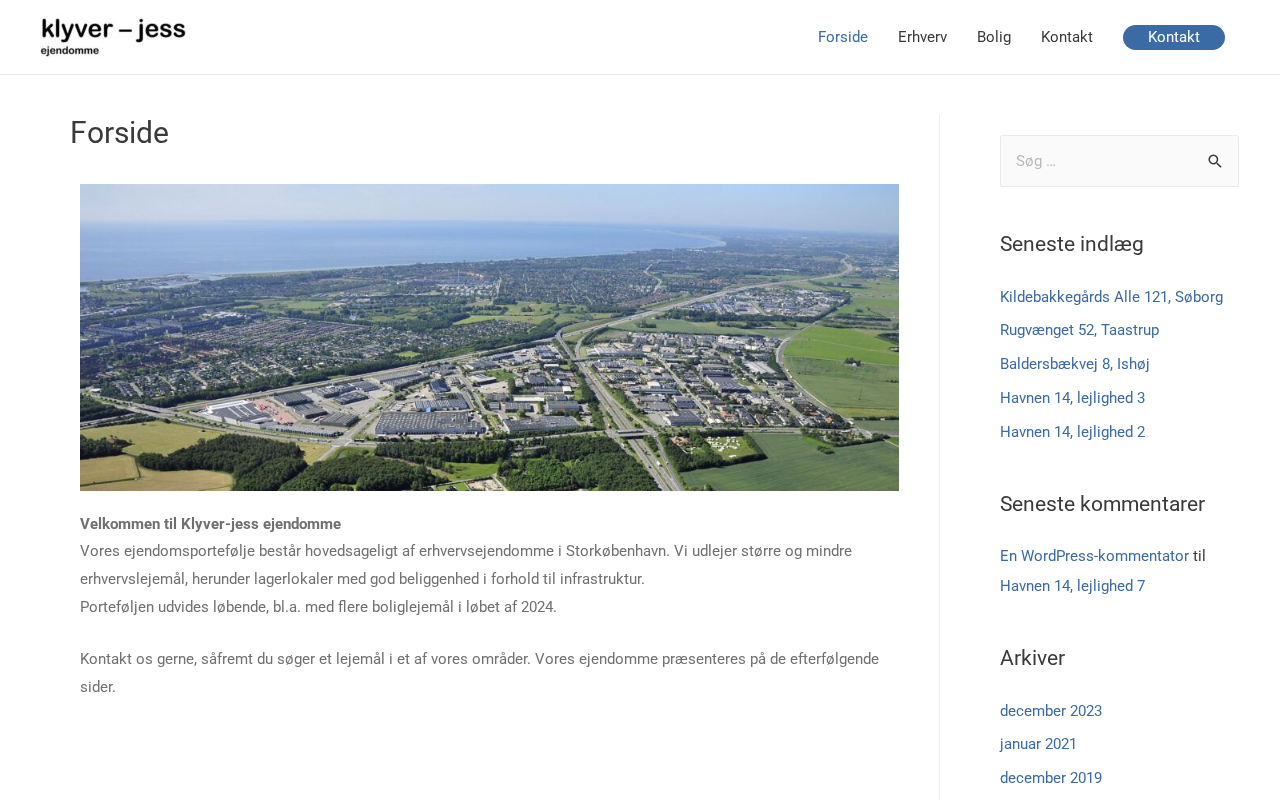Open Rugvænget 52, Taastrup post
The height and width of the screenshot is (800, 1280).
(x=1079, y=330)
